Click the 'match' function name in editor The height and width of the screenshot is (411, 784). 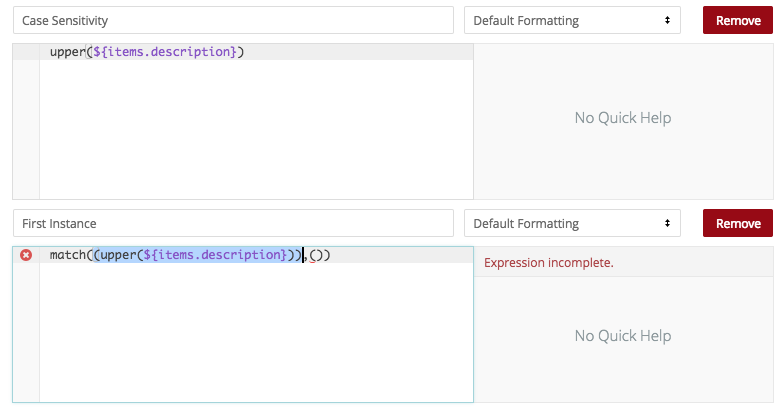68,255
